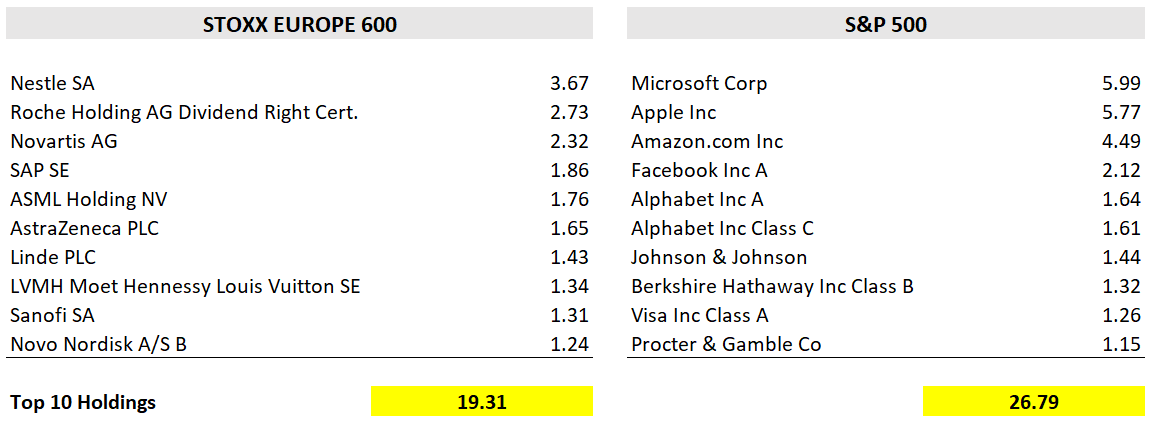
Task: Click Apple Inc's 5.77 weight value
Action: click(x=1121, y=113)
